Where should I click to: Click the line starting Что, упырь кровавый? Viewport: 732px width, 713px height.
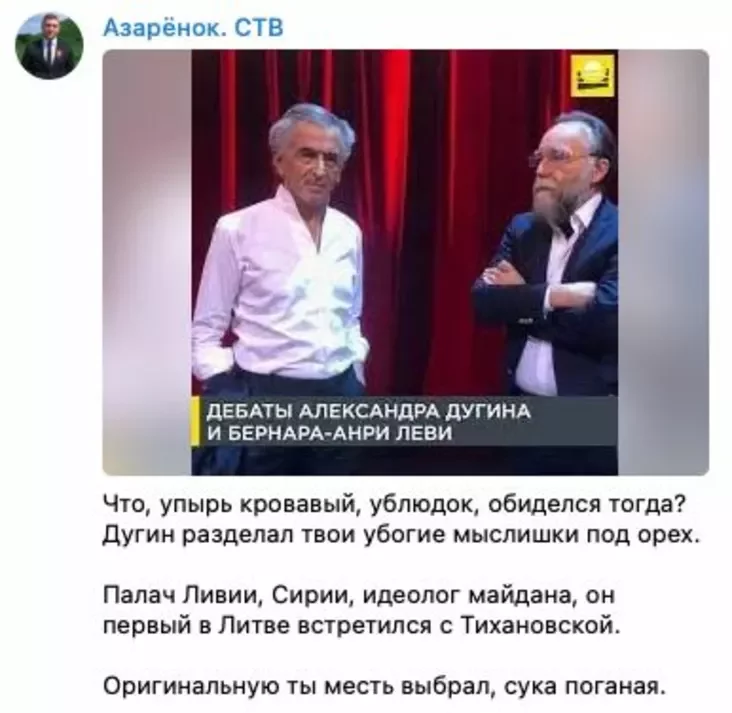(394, 505)
